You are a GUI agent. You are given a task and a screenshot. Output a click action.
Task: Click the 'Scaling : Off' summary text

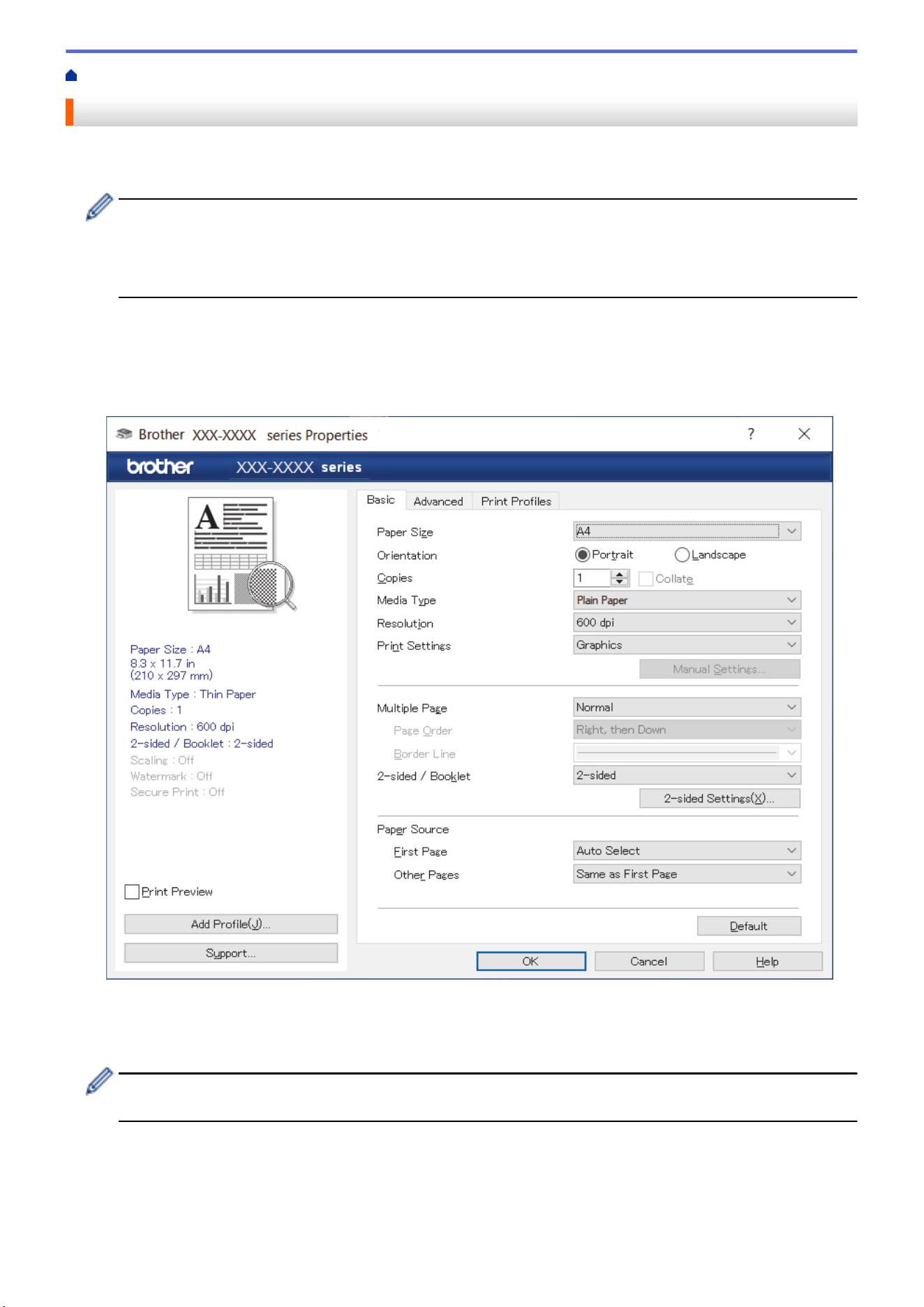(x=162, y=760)
